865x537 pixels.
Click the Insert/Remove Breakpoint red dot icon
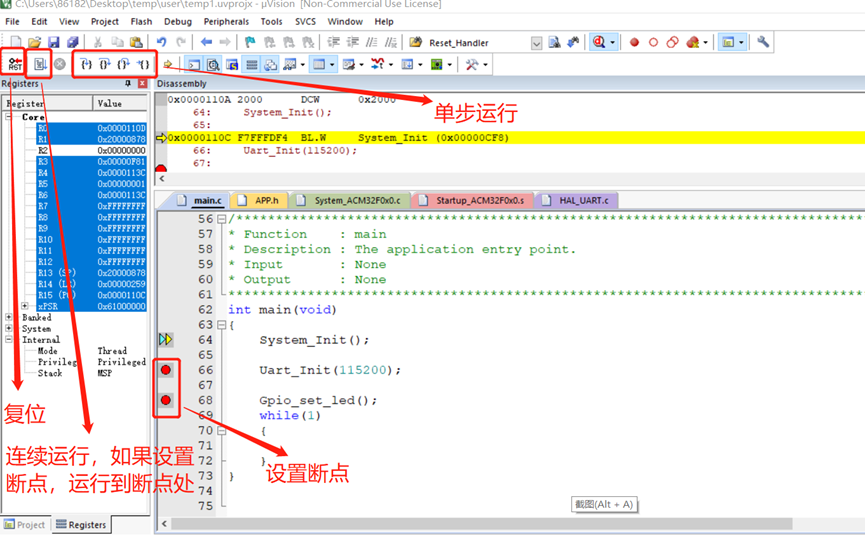(634, 42)
